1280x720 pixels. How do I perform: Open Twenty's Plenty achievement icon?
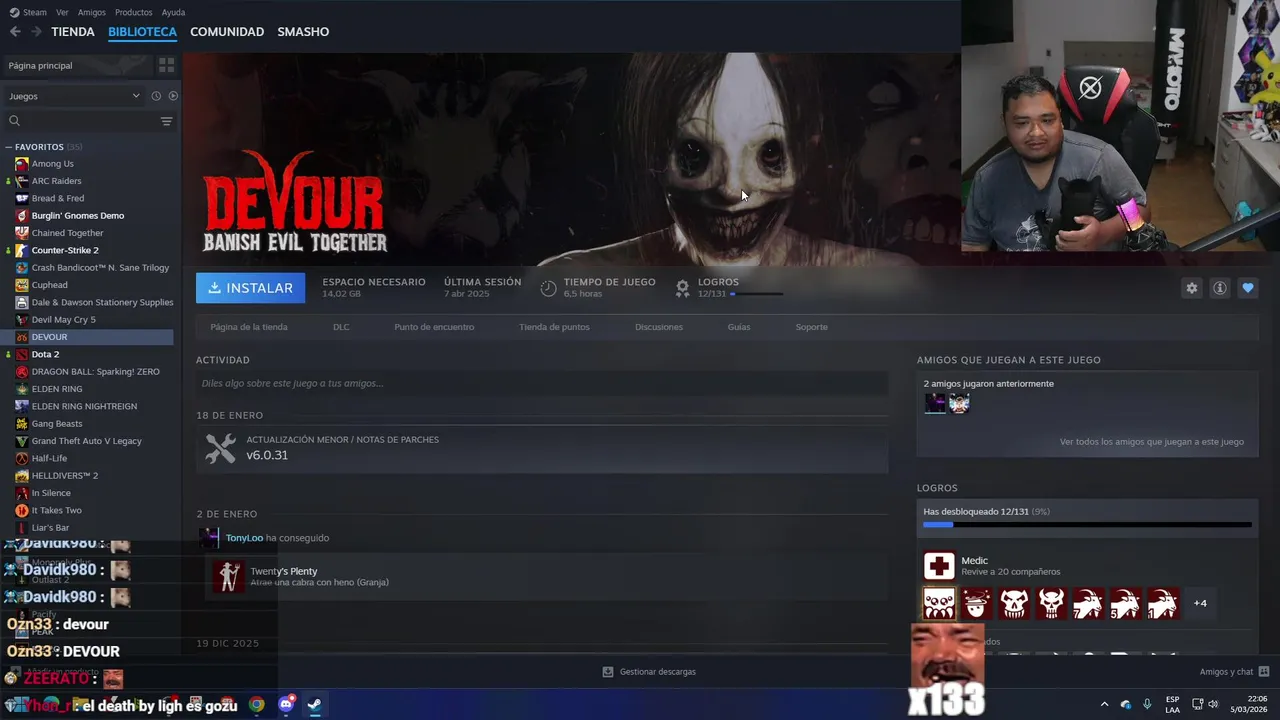point(228,576)
